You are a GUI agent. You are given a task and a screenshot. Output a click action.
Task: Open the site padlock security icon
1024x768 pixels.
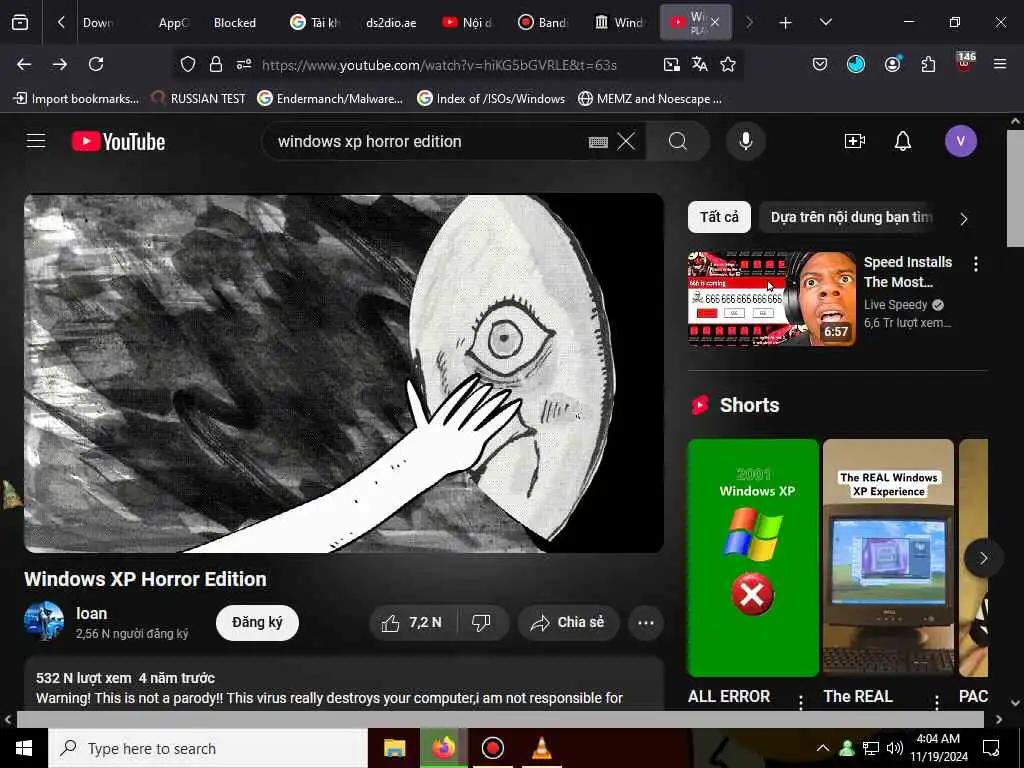pos(216,64)
